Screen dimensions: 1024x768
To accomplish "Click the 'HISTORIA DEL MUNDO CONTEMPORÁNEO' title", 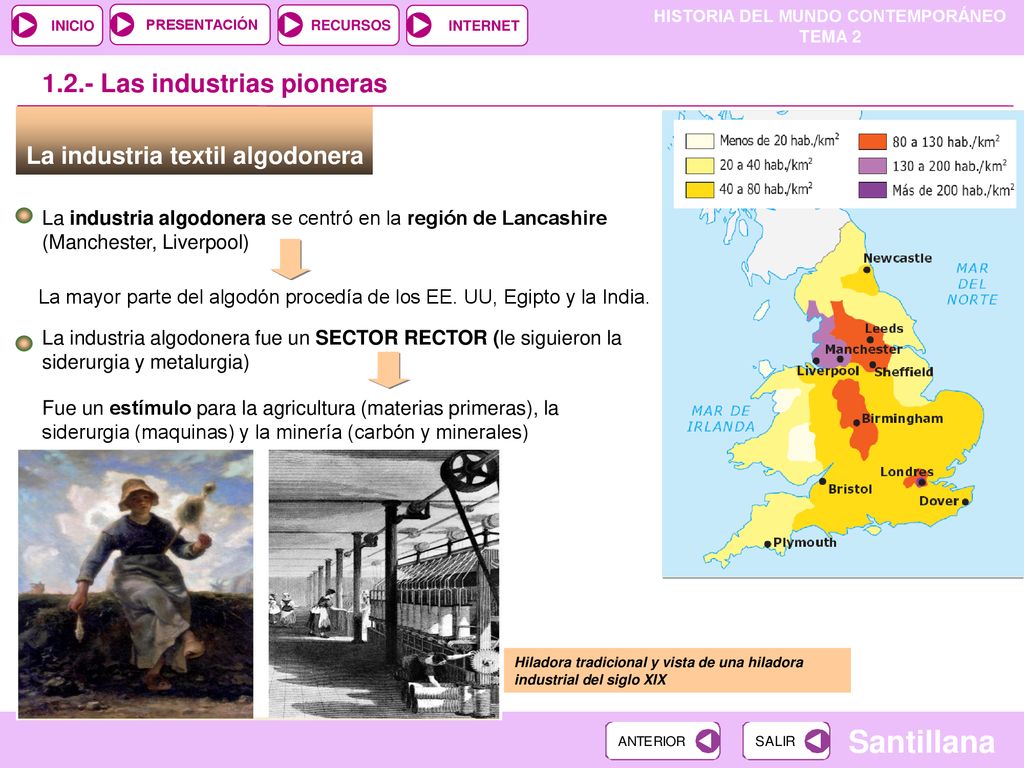I will [x=830, y=16].
